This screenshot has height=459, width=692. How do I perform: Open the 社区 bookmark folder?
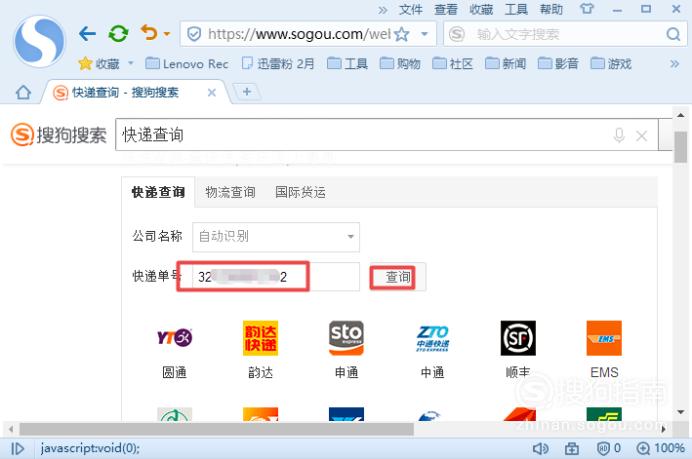453,64
